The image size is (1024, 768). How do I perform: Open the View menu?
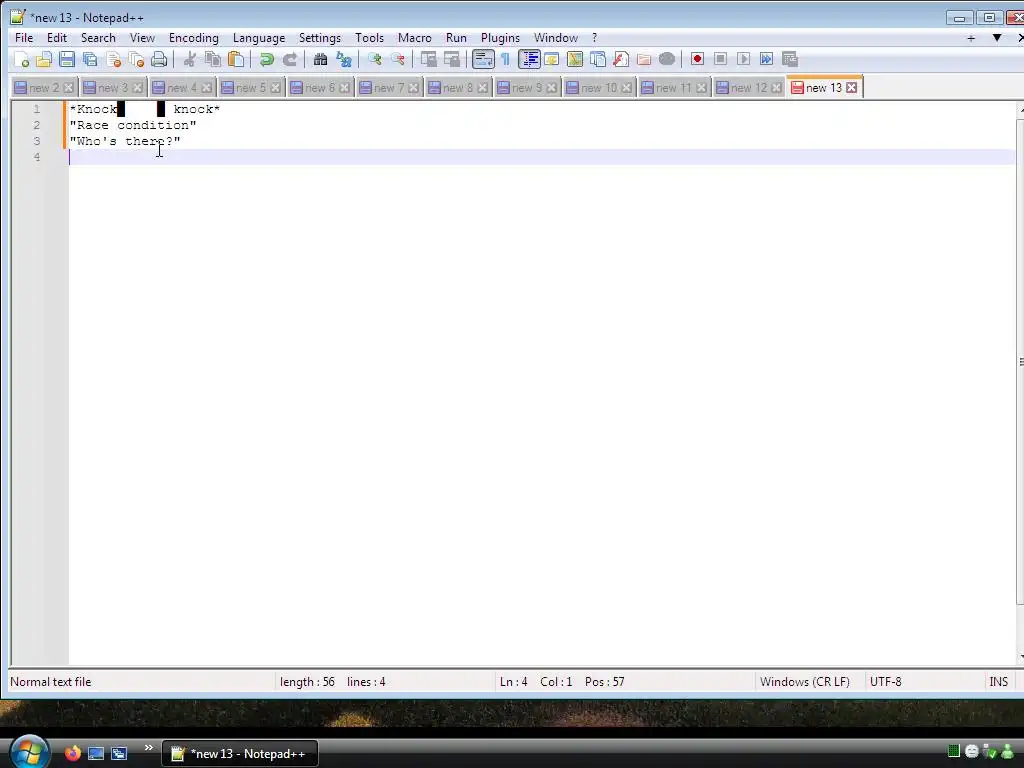[x=142, y=38]
